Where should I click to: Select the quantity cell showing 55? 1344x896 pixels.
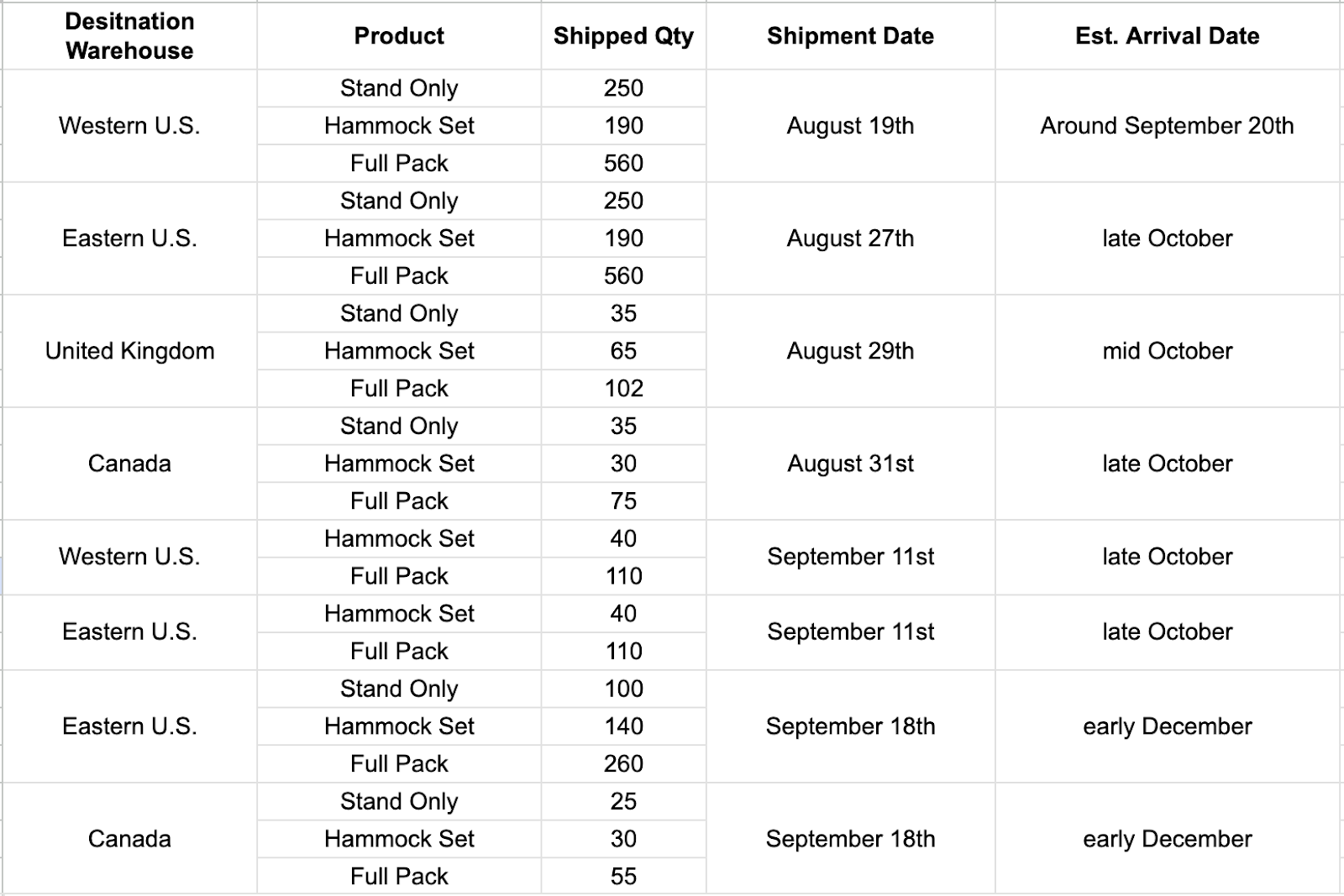[623, 876]
